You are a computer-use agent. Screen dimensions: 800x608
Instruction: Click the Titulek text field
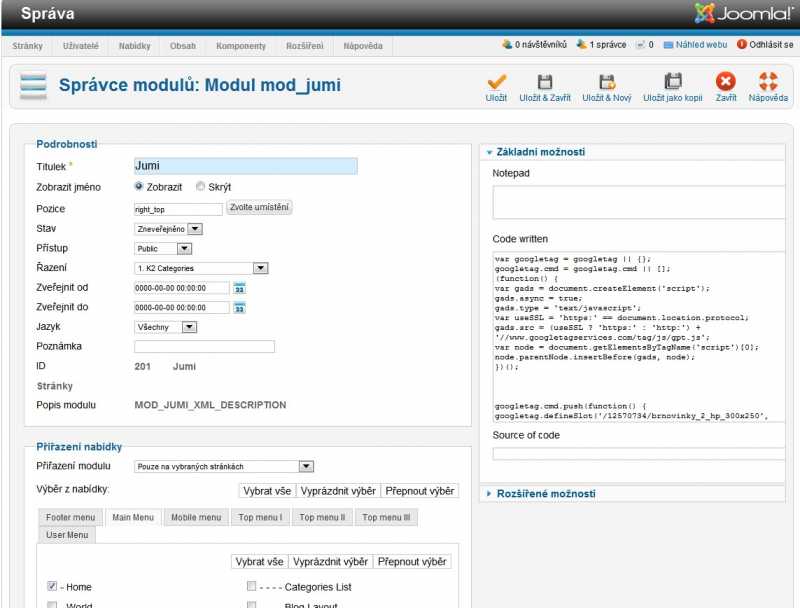click(245, 166)
